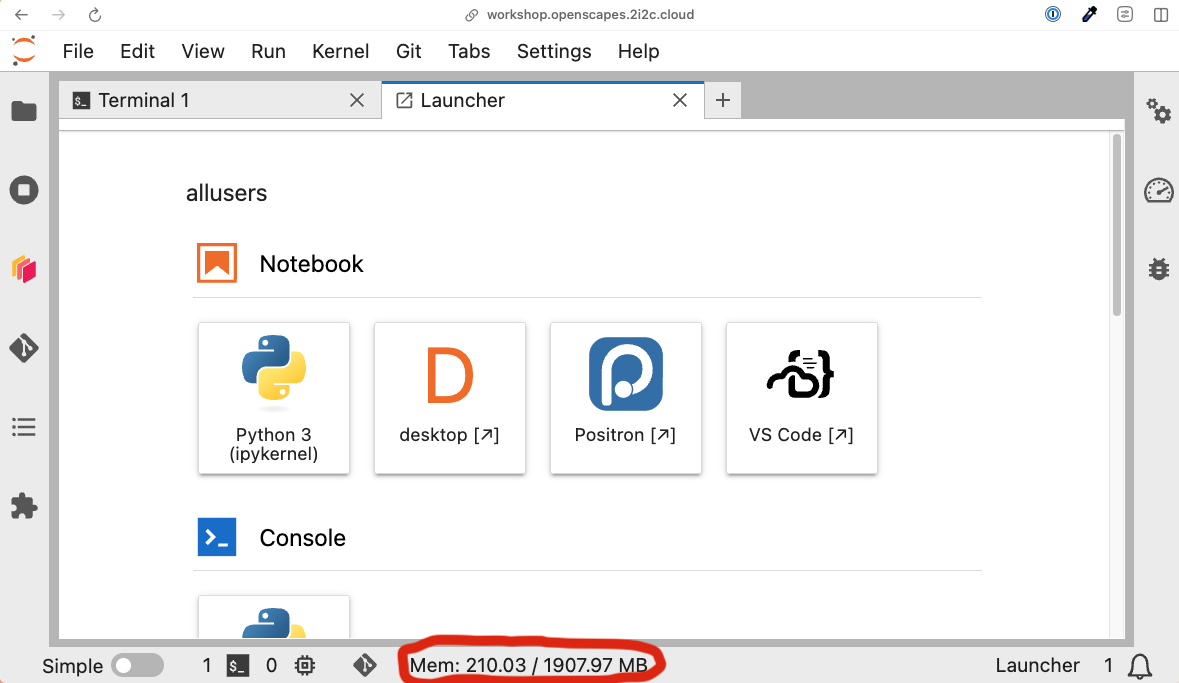
Task: Launch desktop from Notebook section
Action: point(450,398)
